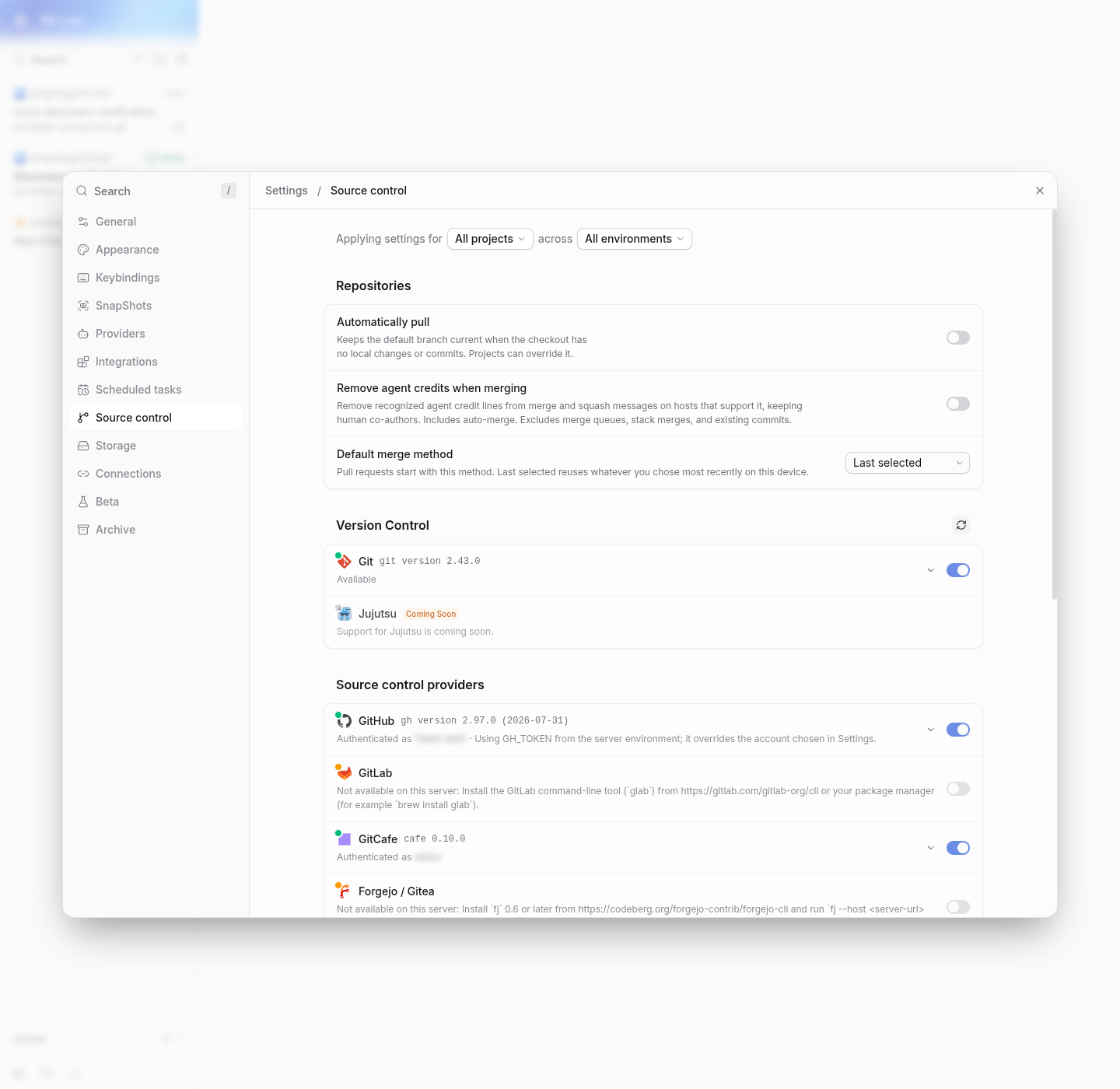The height and width of the screenshot is (1089, 1120).
Task: Click the Beta flask icon
Action: coord(83,502)
